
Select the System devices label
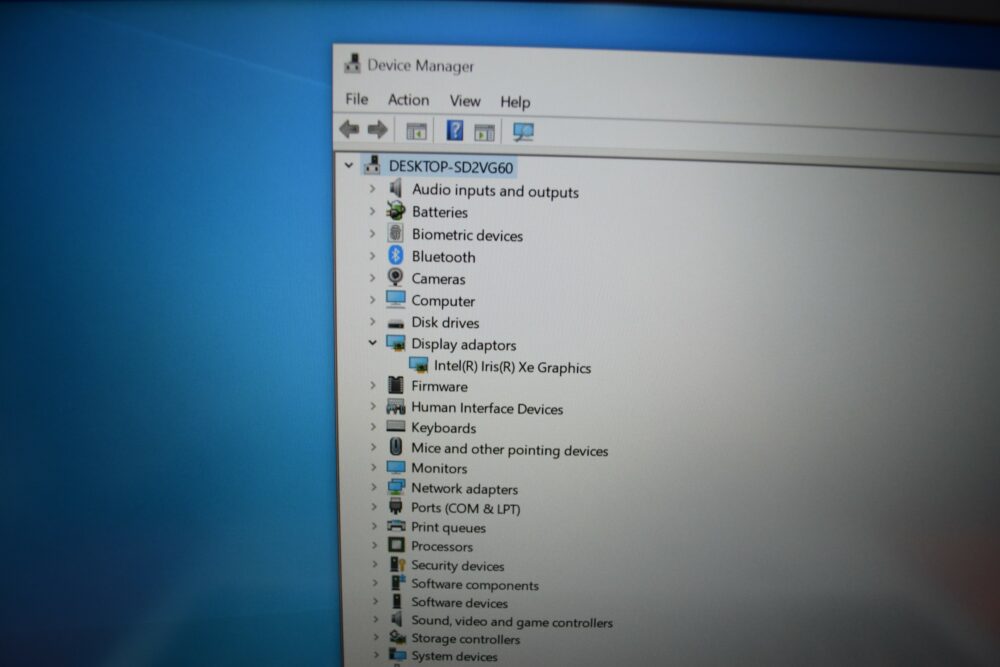point(454,656)
